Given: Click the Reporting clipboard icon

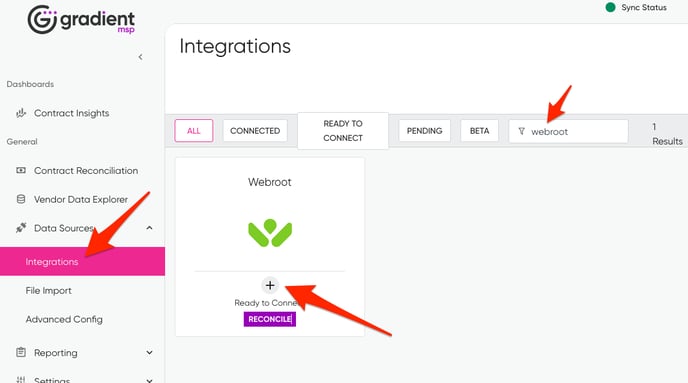Looking at the screenshot, I should [x=21, y=352].
